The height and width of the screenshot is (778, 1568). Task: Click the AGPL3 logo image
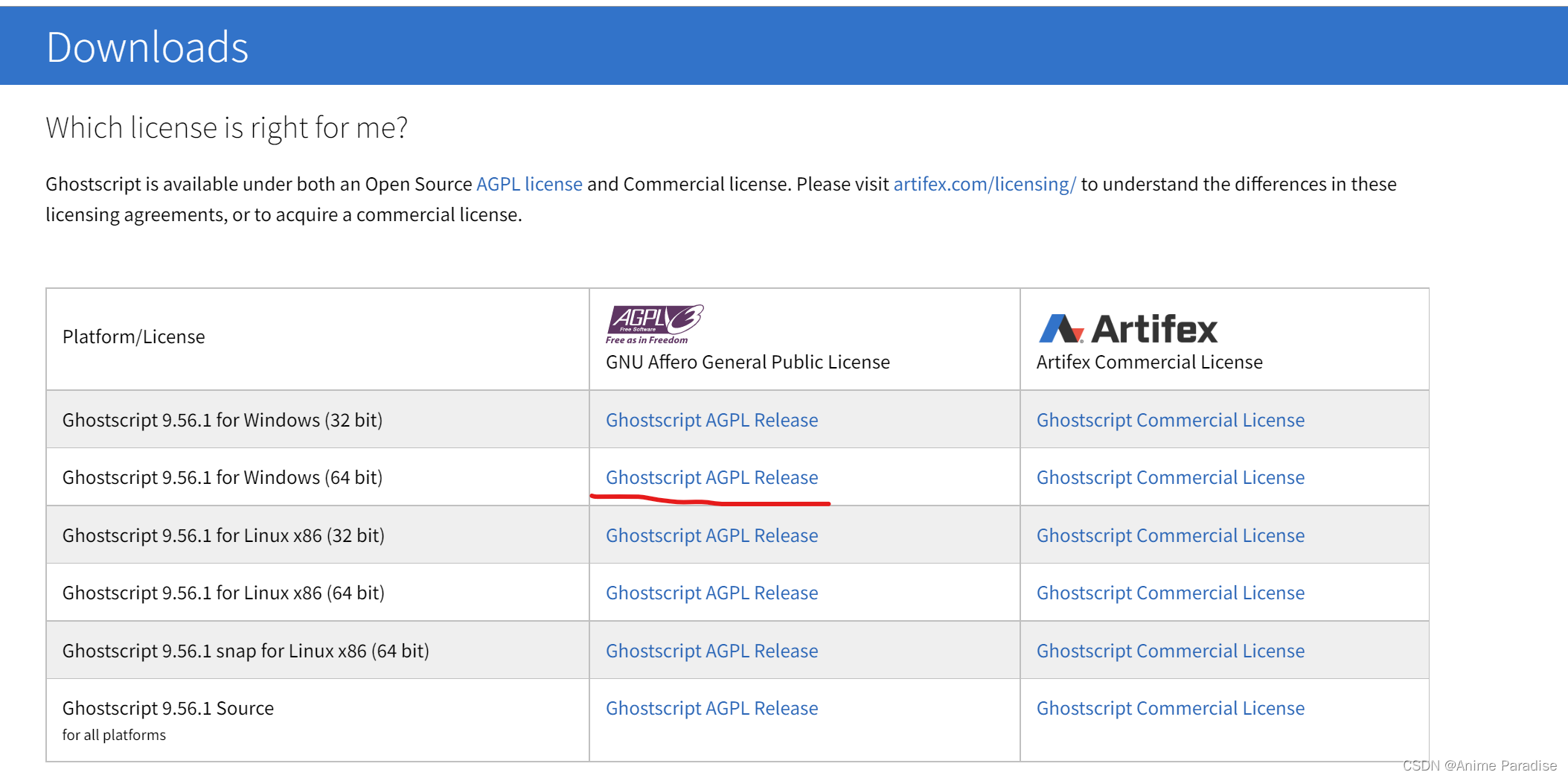pyautogui.click(x=654, y=325)
